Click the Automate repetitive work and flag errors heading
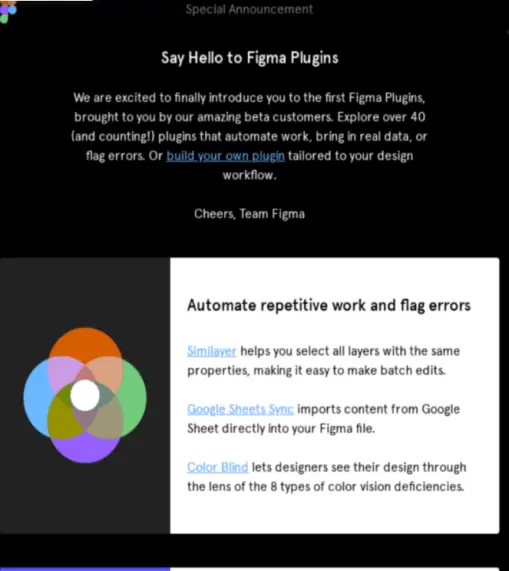Image resolution: width=509 pixels, height=571 pixels. pyautogui.click(x=329, y=305)
